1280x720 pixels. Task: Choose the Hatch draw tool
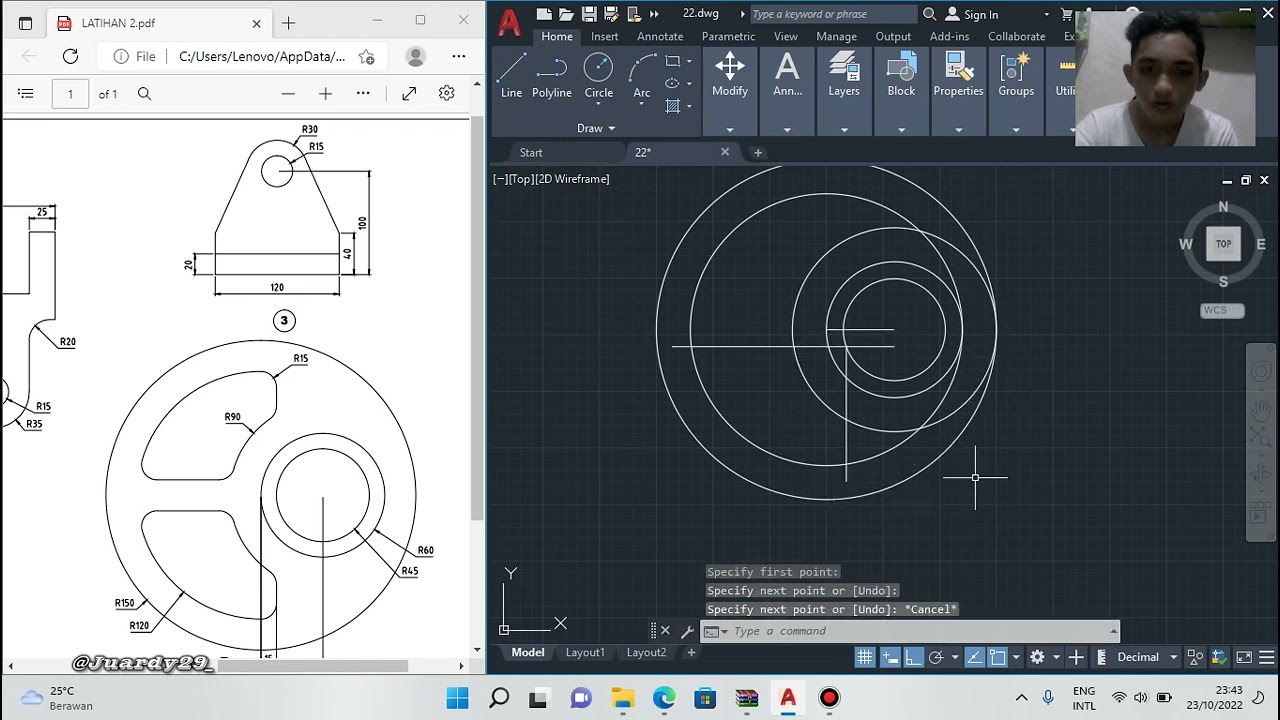pos(672,106)
